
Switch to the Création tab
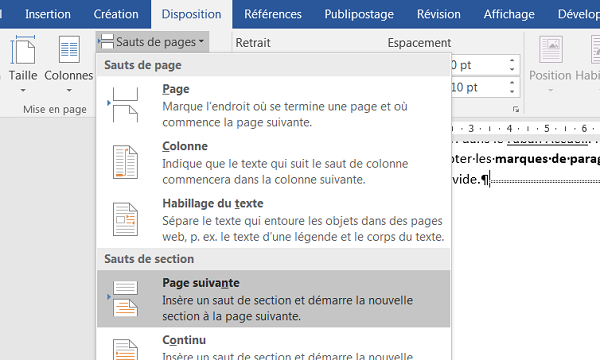[x=116, y=14]
